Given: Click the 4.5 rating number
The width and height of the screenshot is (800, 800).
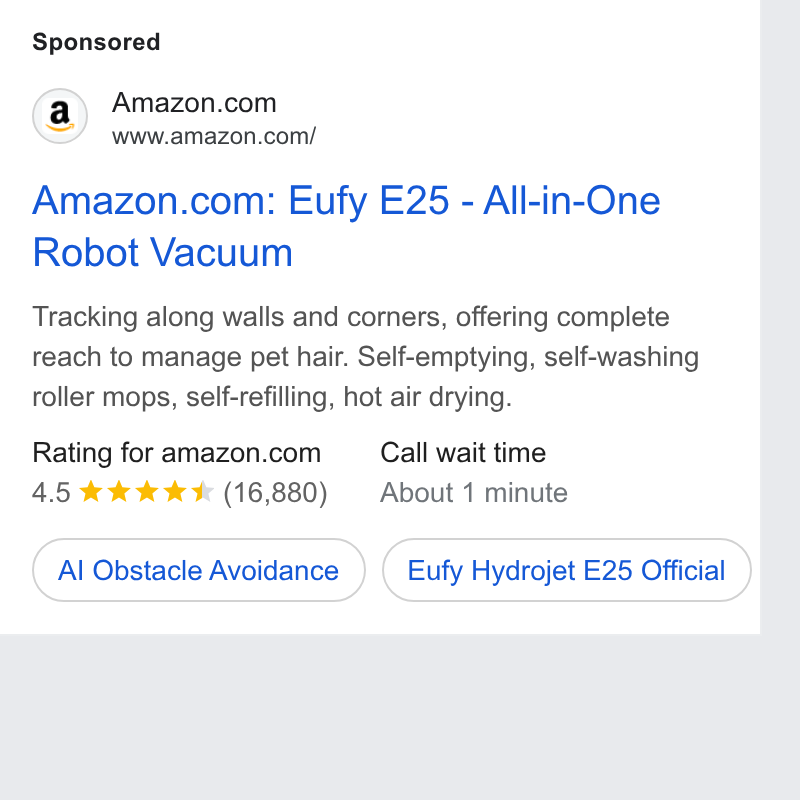Looking at the screenshot, I should click(x=51, y=493).
